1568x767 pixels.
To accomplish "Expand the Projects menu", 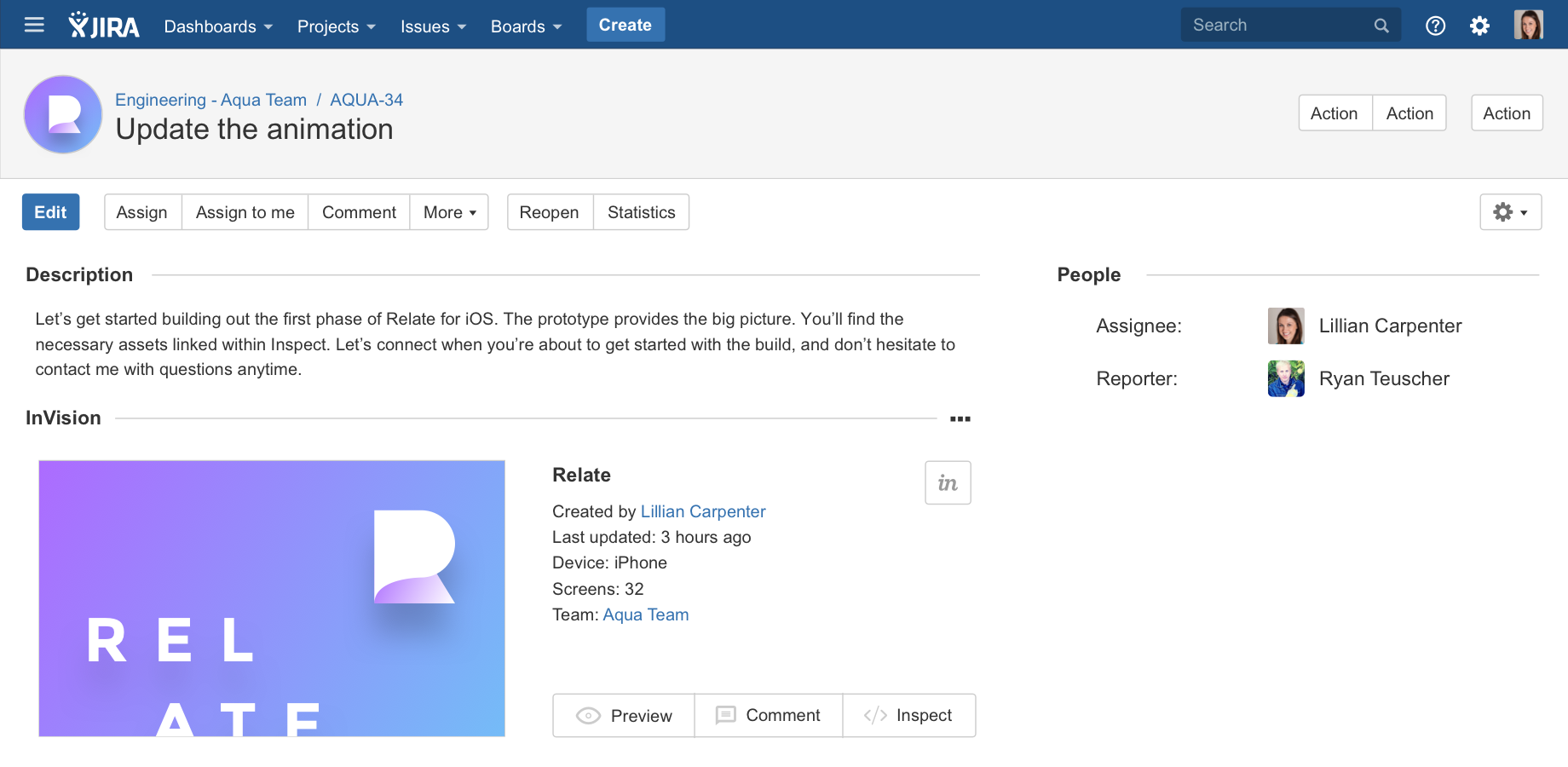I will pos(336,26).
